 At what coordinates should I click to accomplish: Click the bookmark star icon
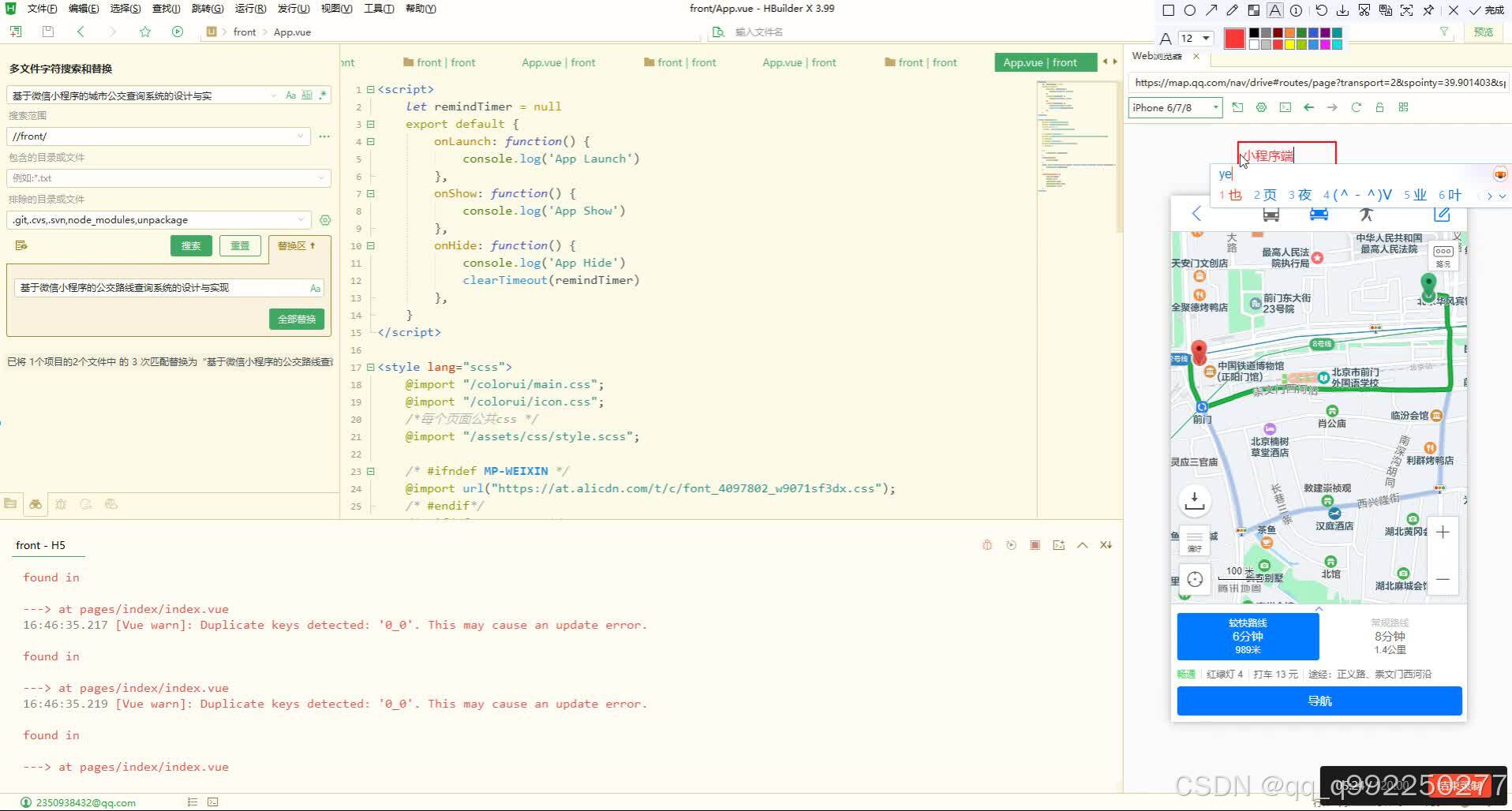(145, 32)
